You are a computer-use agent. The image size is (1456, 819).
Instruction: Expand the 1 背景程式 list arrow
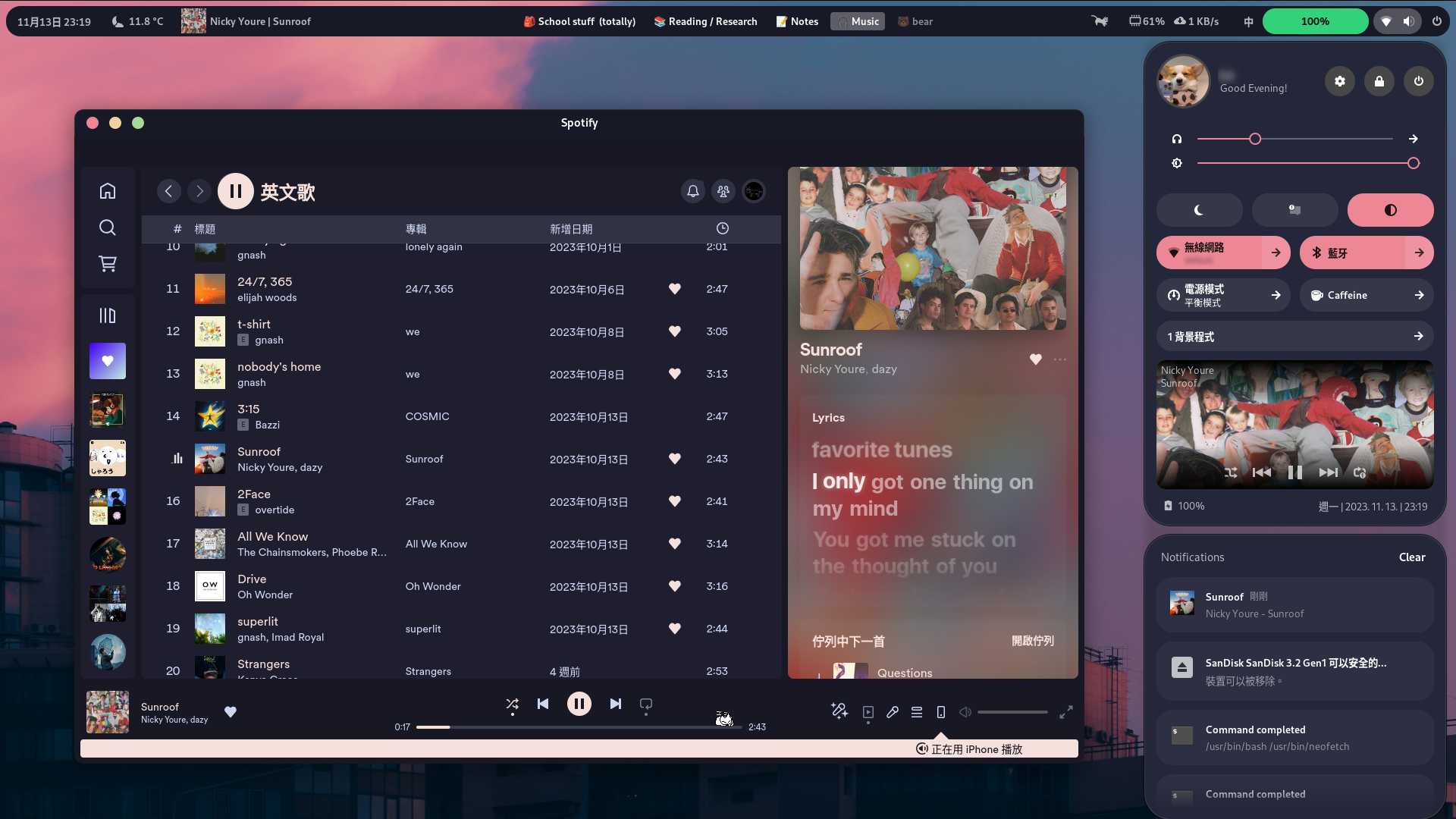[1418, 336]
